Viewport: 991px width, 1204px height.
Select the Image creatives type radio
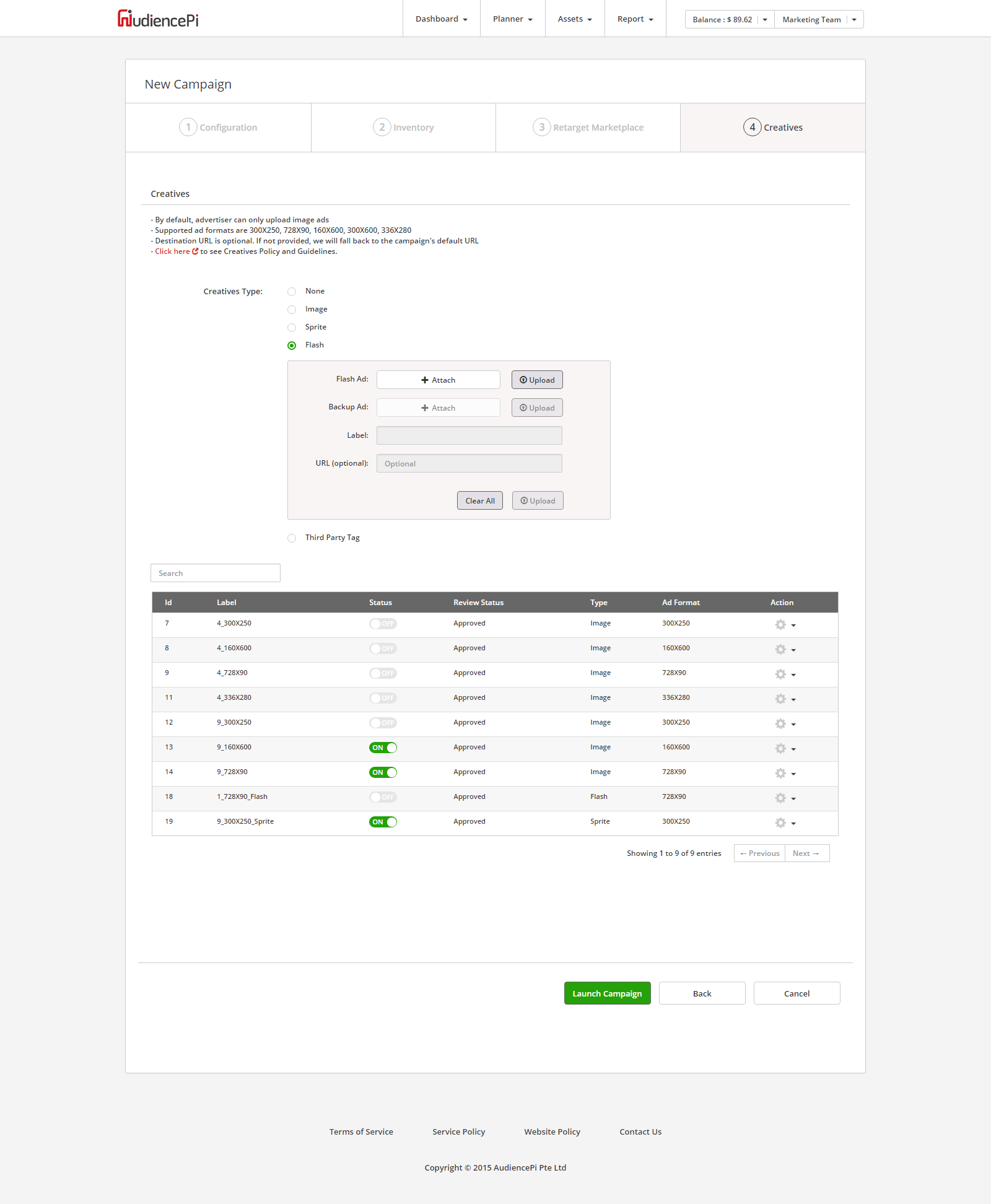tap(292, 310)
